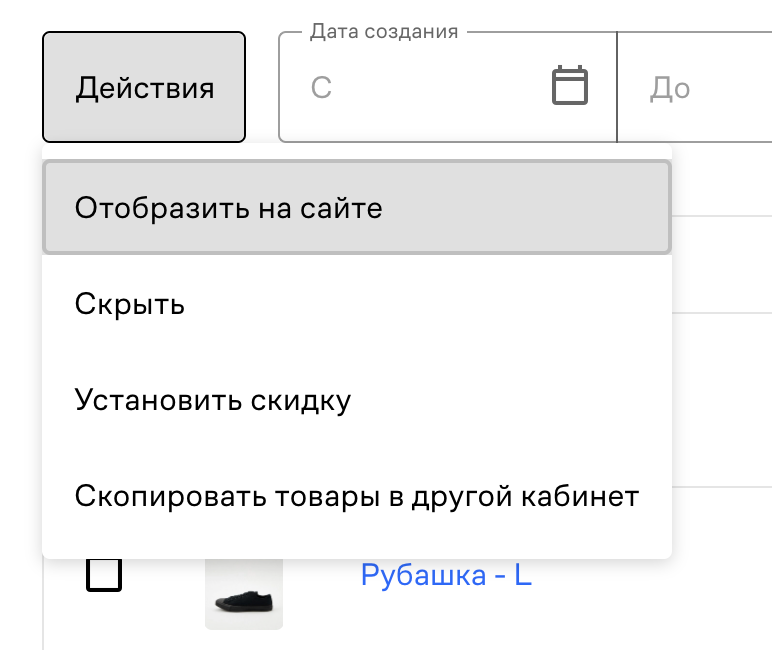Open product image next to Рубашка - L
The height and width of the screenshot is (650, 772).
click(x=244, y=596)
